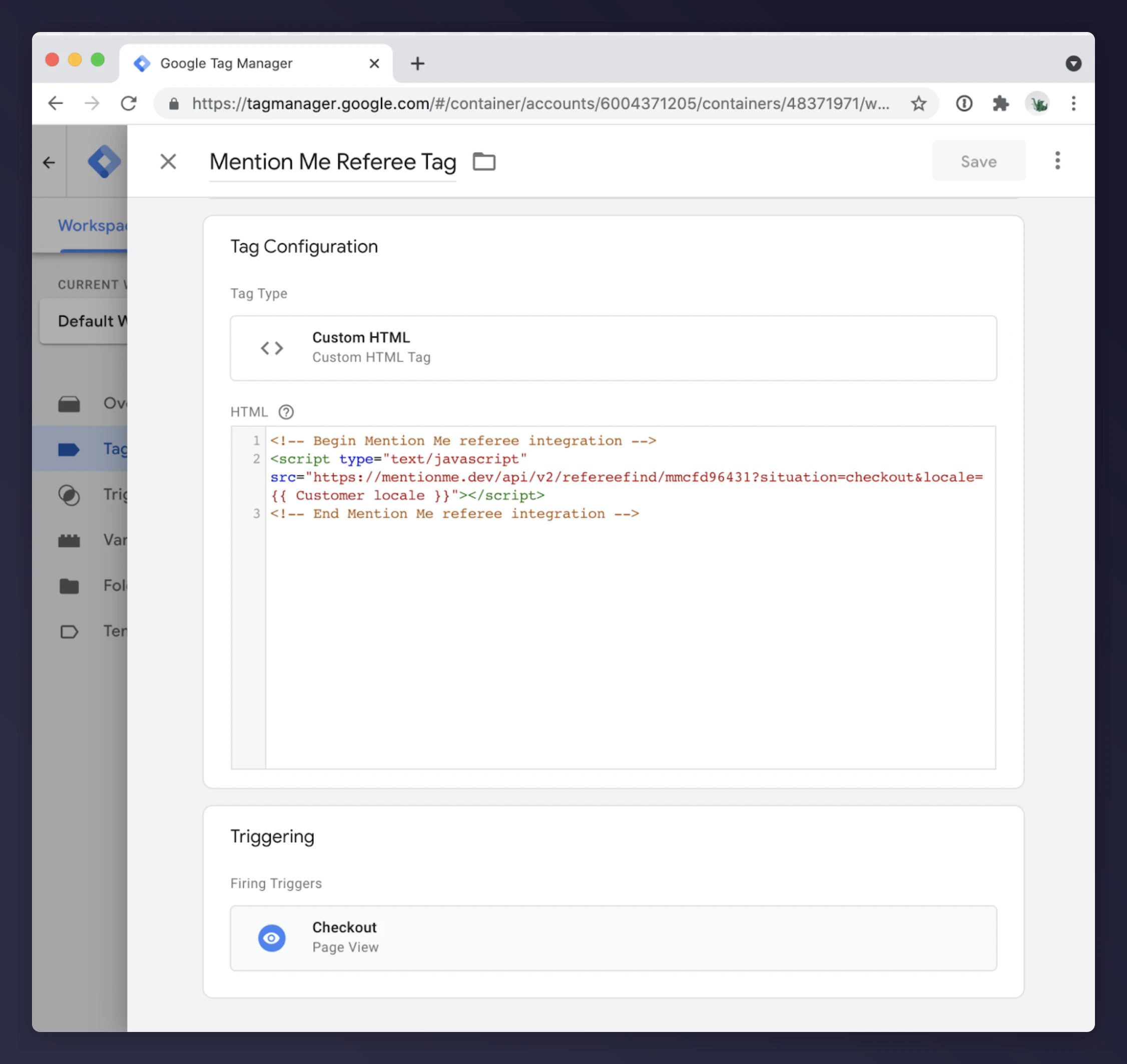Viewport: 1127px width, 1064px height.
Task: Click the browser forward arrow
Action: coord(92,103)
